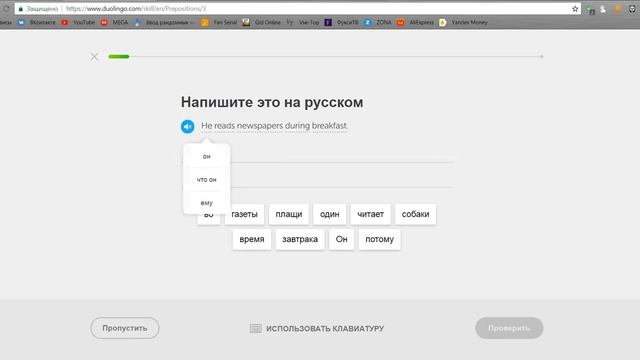640x360 pixels.
Task: Select the word tile читает
Action: [371, 214]
